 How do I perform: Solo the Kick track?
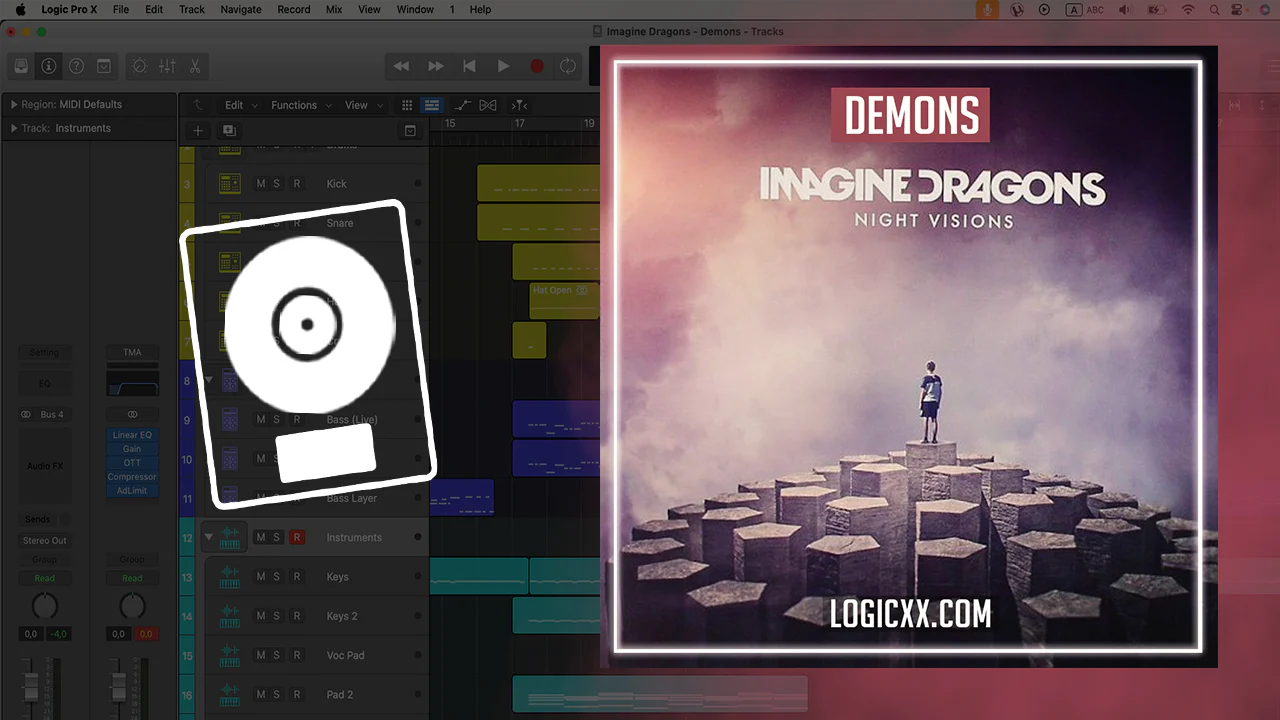[x=277, y=184]
